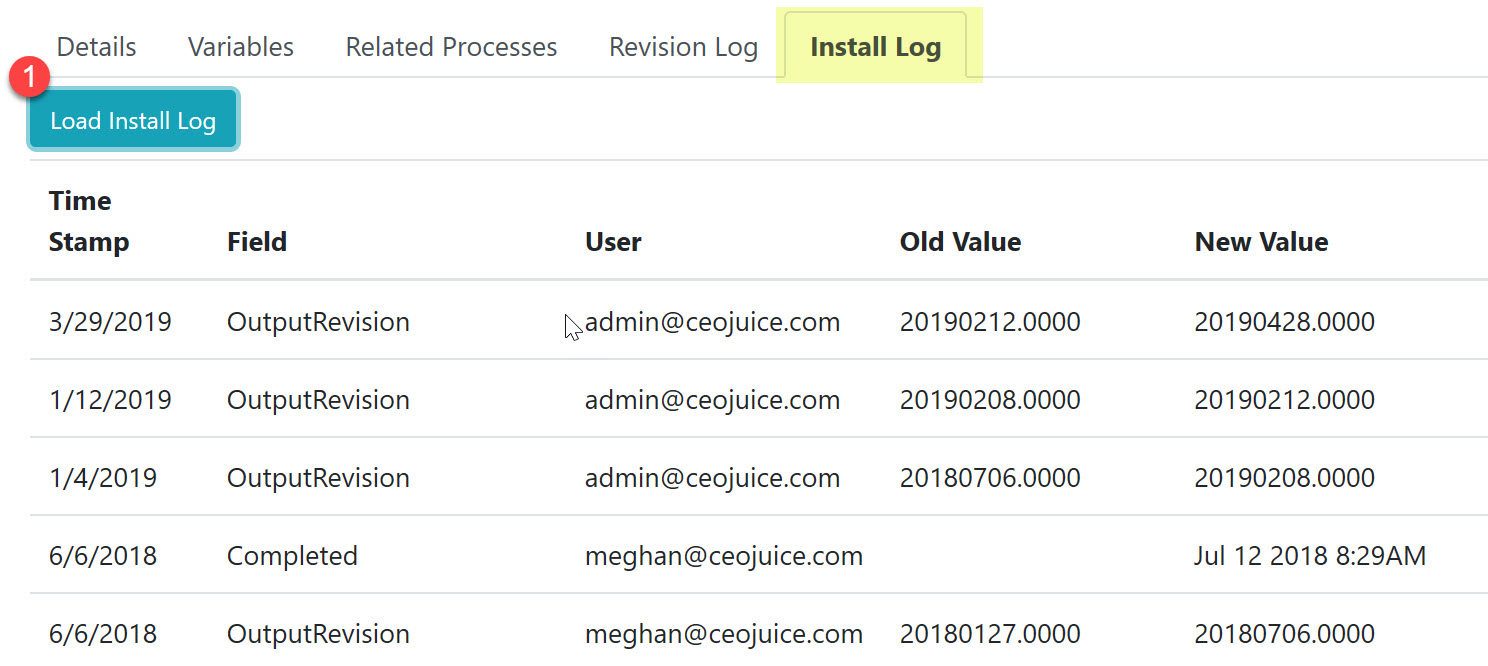Screen dimensions: 1488x666
Task: Switch to the Variables tab
Action: [241, 47]
